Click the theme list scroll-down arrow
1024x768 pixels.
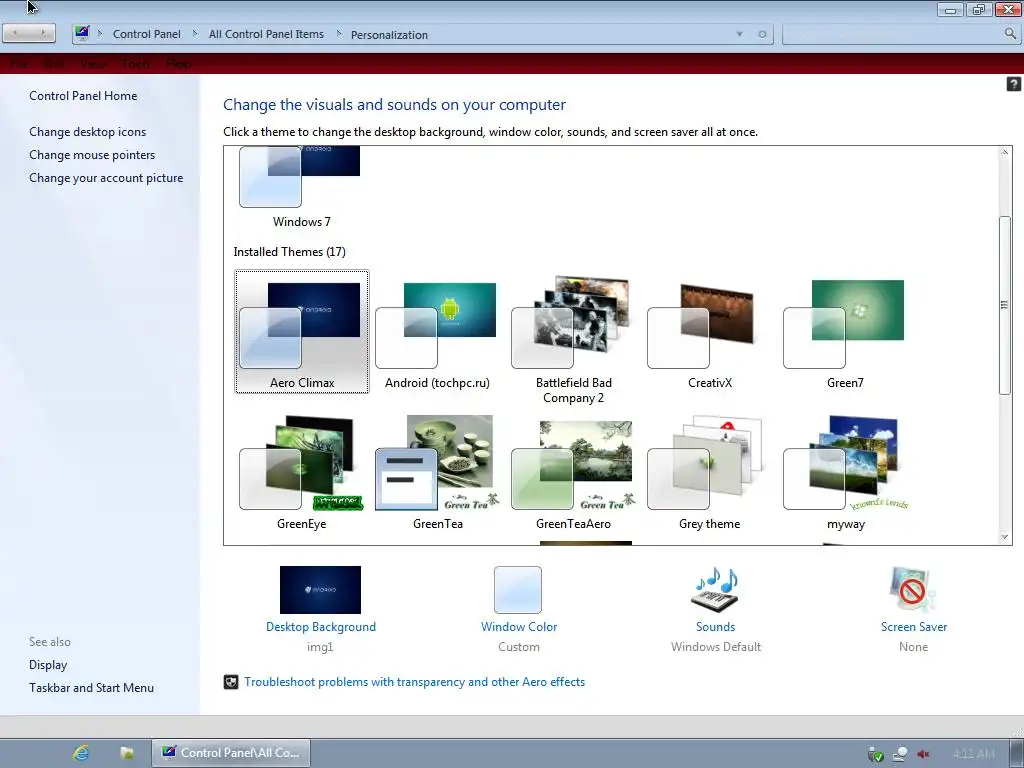click(1004, 537)
